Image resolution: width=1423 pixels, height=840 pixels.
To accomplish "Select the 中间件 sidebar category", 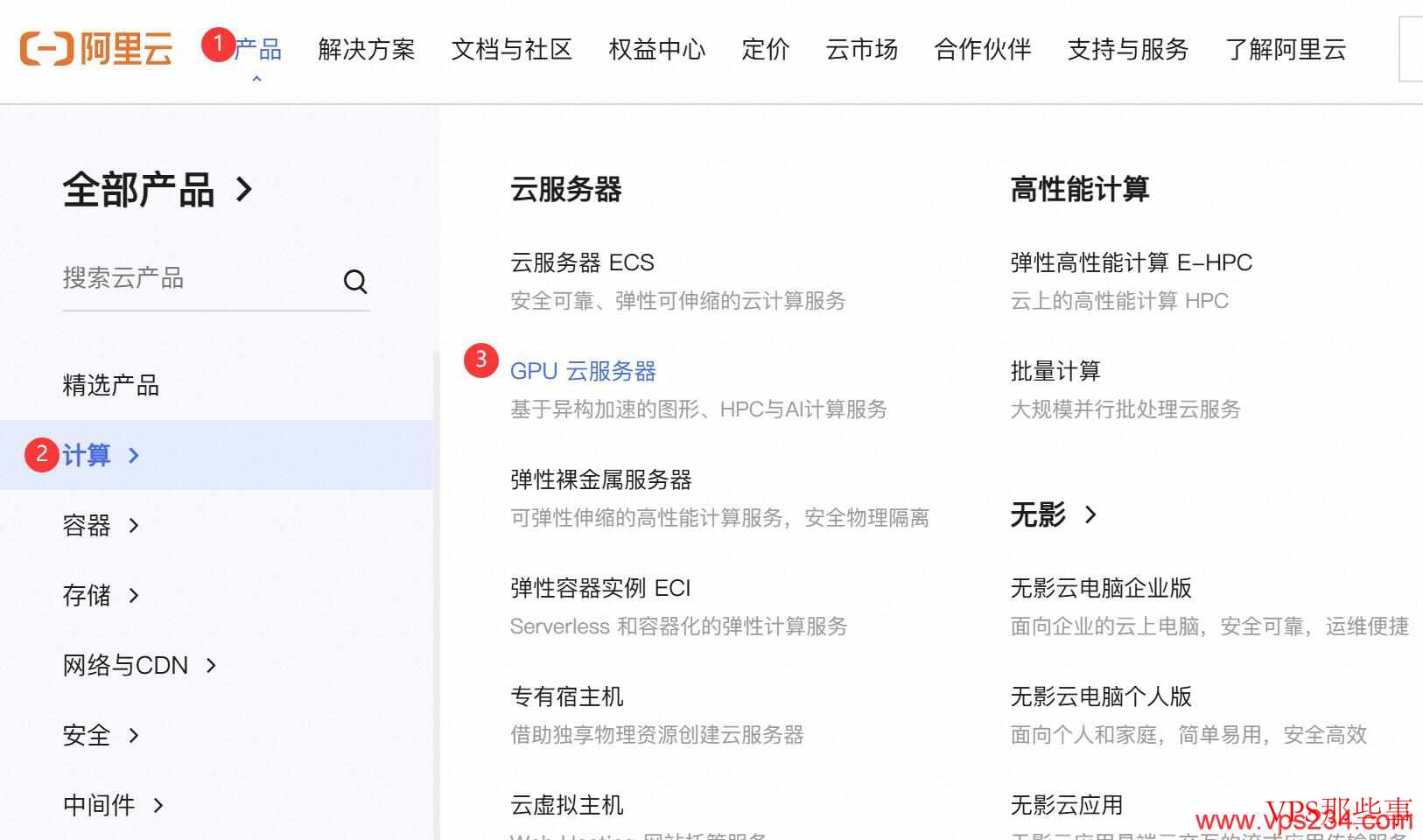I will [x=99, y=805].
